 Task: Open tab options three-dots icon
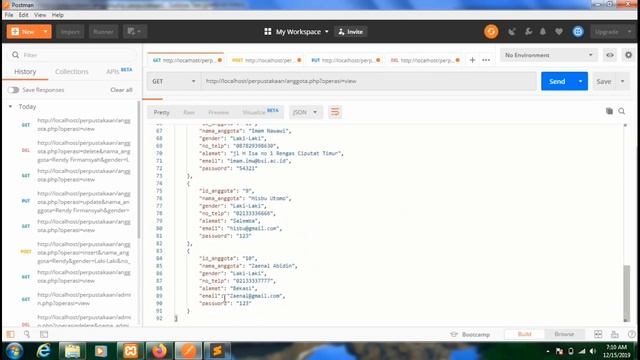[486, 60]
